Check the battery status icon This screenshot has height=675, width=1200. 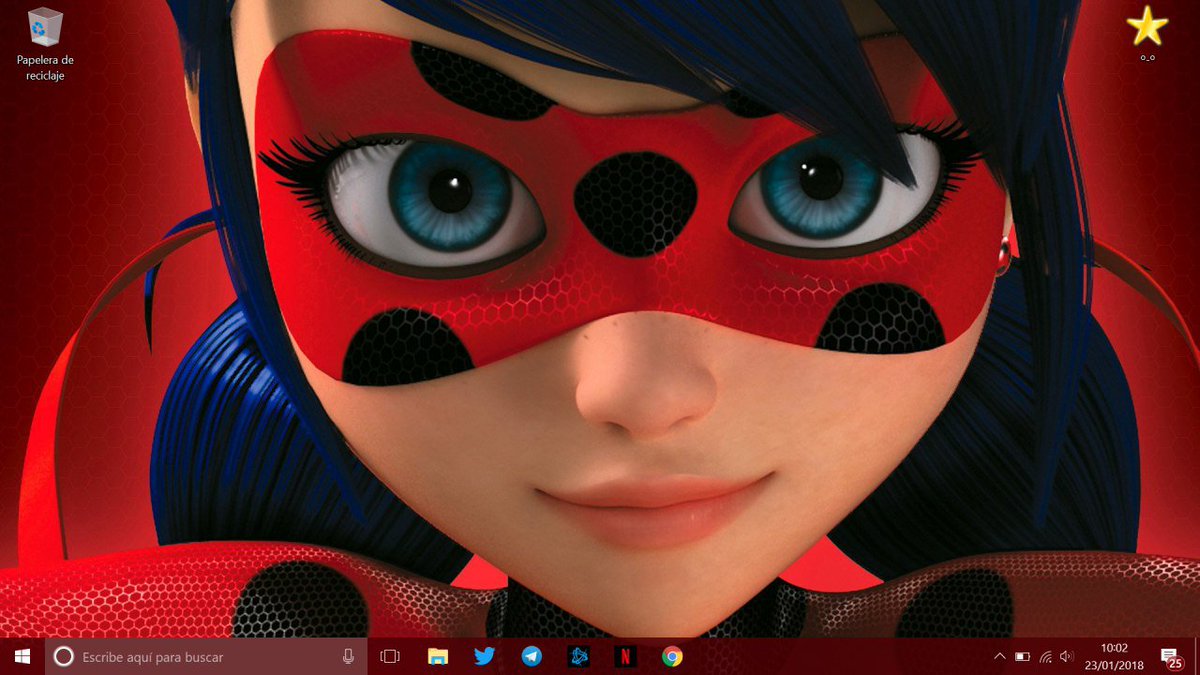(1022, 657)
